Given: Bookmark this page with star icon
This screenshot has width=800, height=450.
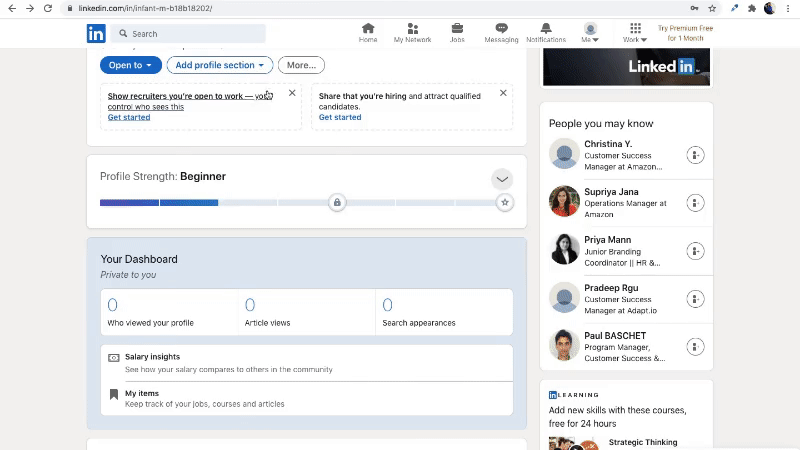Looking at the screenshot, I should 712,8.
